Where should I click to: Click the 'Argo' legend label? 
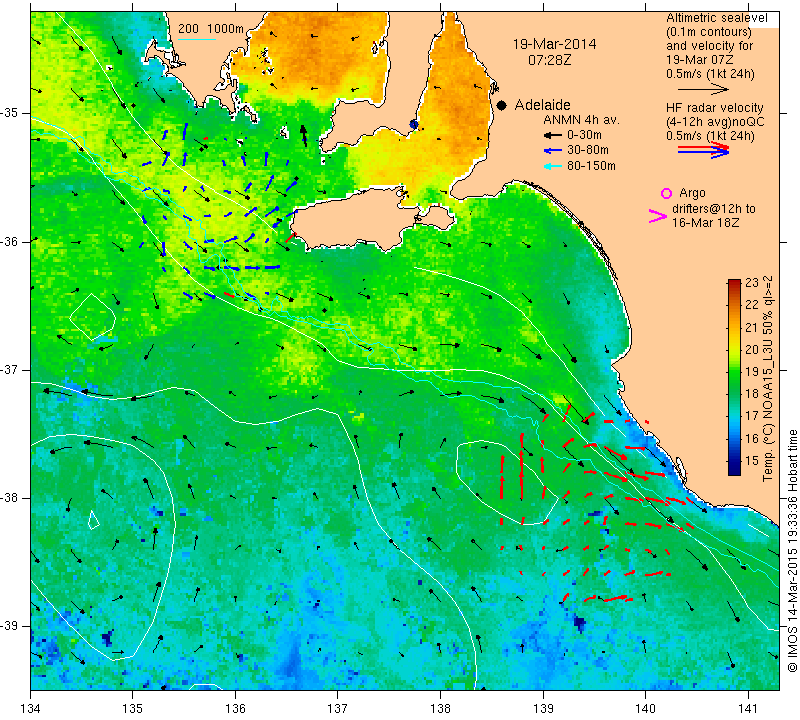point(692,193)
